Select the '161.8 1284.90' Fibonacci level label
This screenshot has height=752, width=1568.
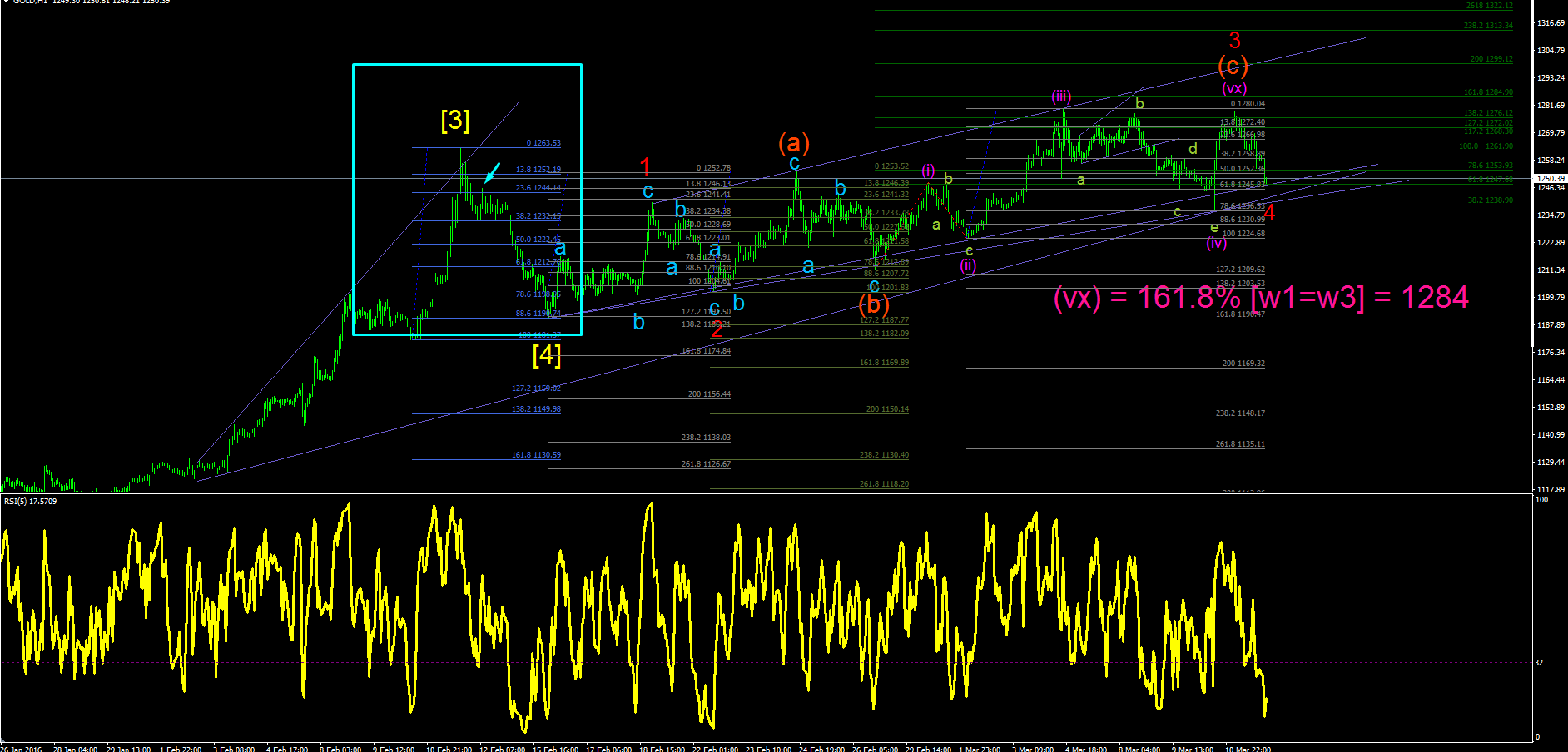pos(1489,92)
